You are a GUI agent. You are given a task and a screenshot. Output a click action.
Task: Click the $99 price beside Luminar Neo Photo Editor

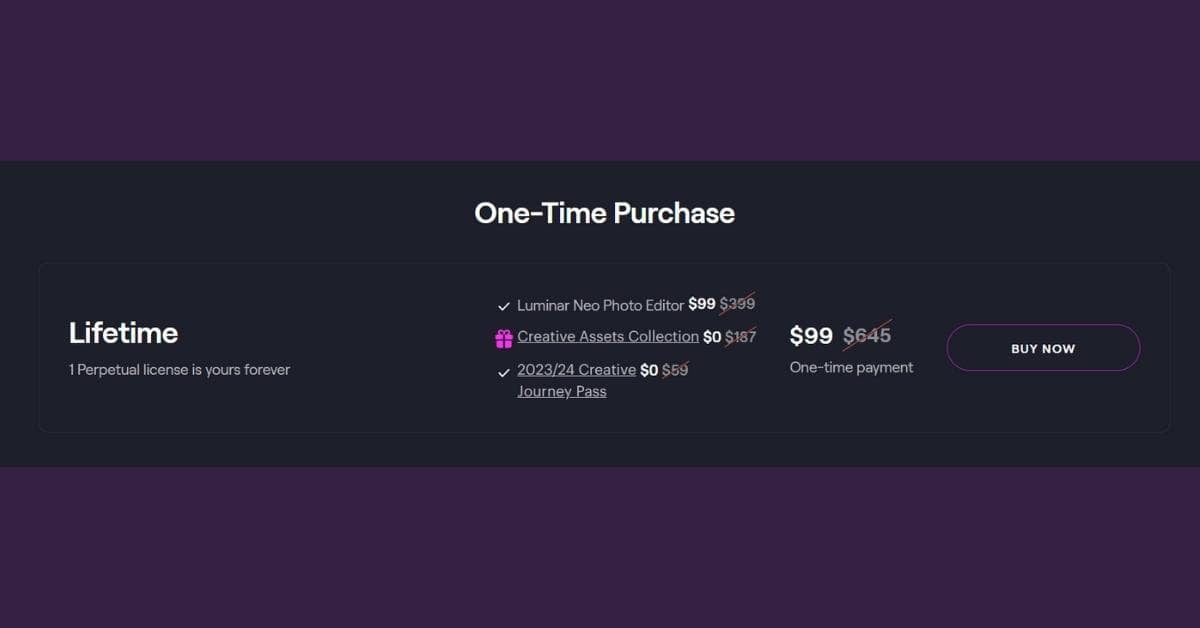click(x=703, y=304)
